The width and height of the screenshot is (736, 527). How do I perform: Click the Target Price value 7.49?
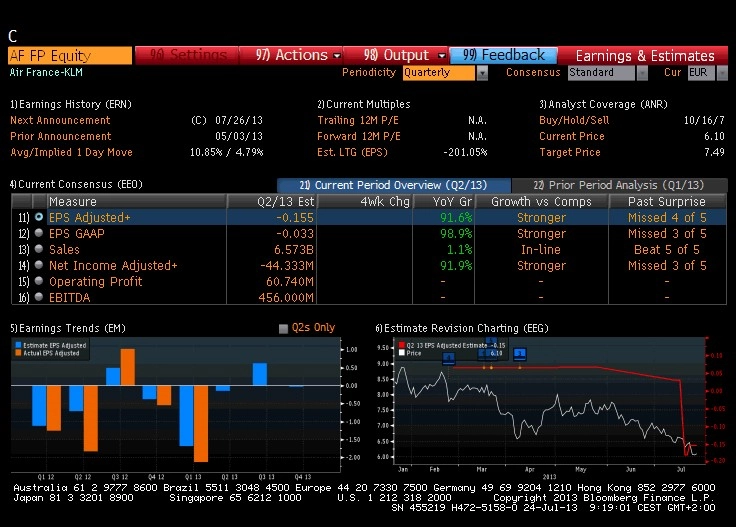coord(714,152)
